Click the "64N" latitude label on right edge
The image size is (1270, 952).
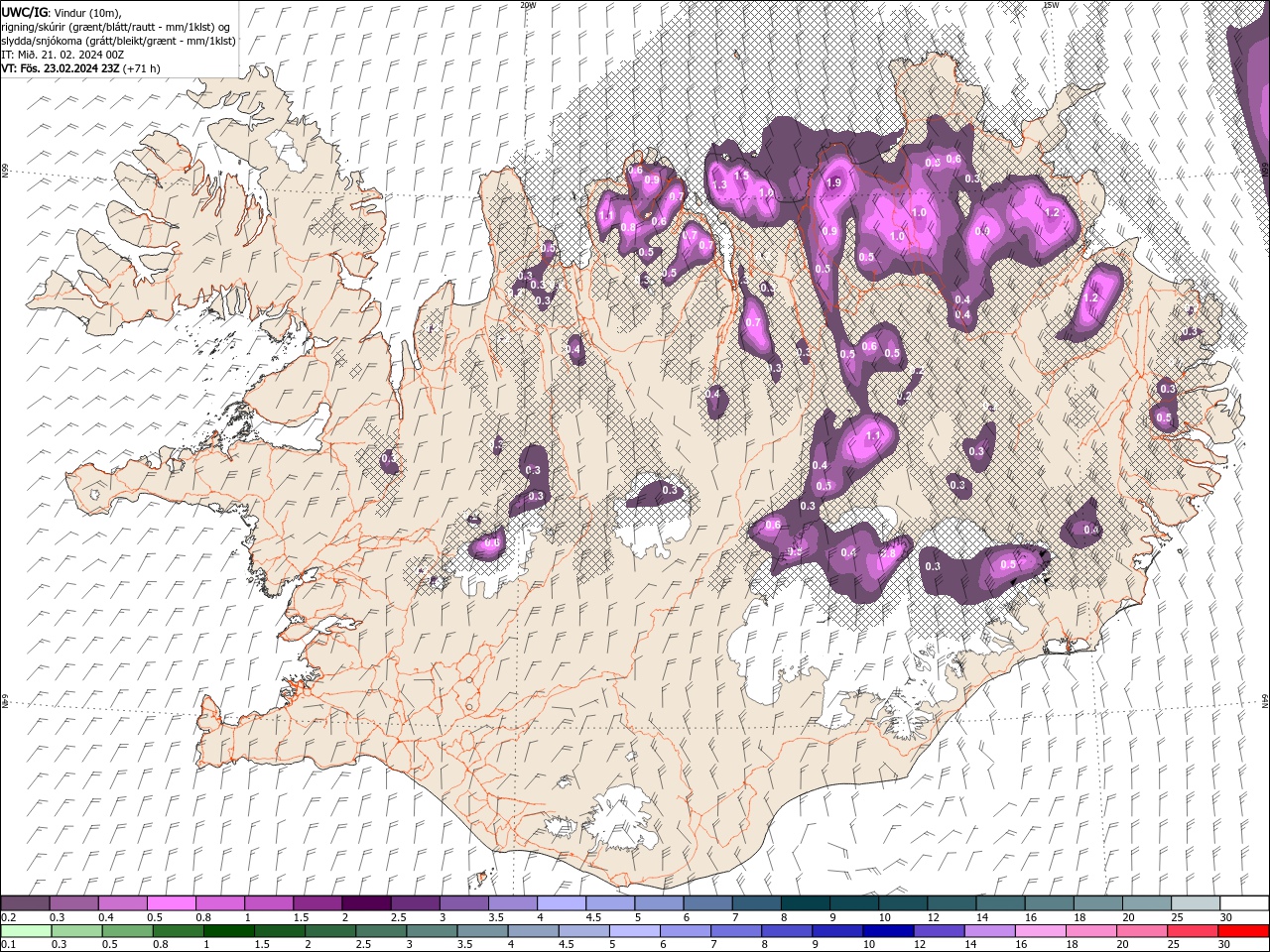(1265, 700)
